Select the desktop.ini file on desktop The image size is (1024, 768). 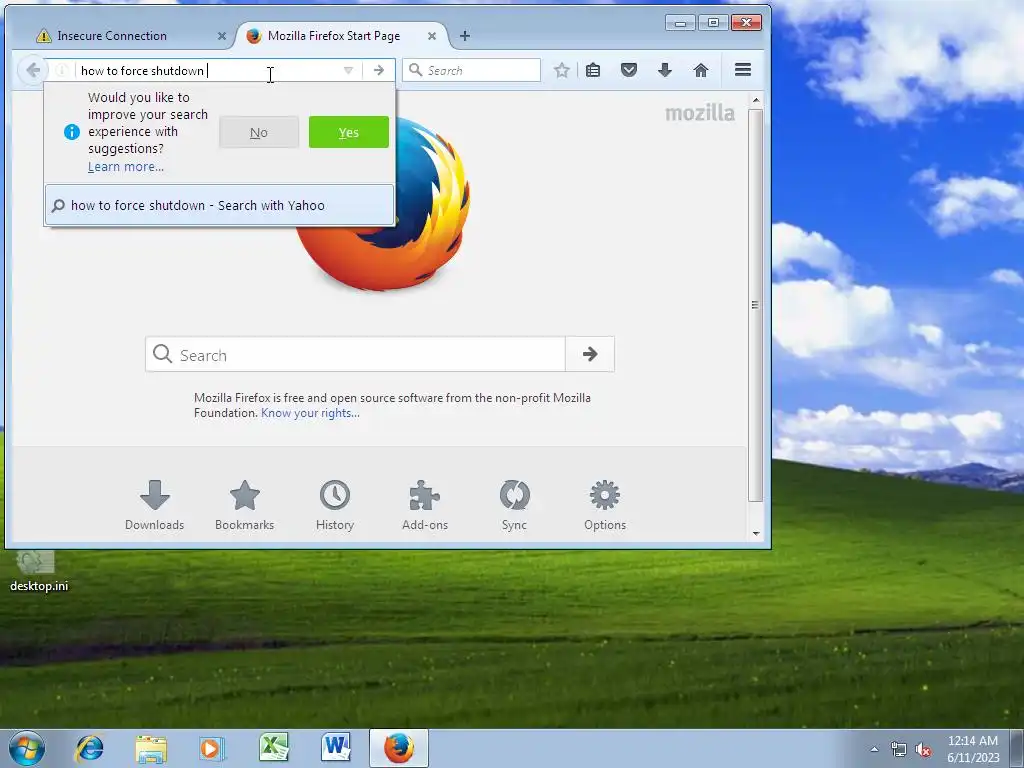[x=39, y=571]
